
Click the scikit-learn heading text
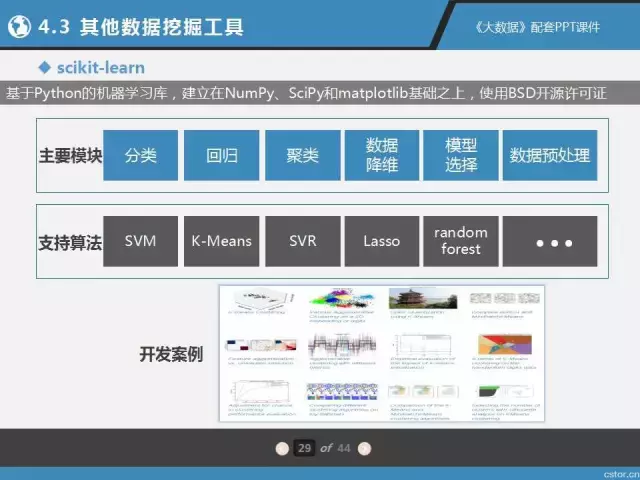101,68
